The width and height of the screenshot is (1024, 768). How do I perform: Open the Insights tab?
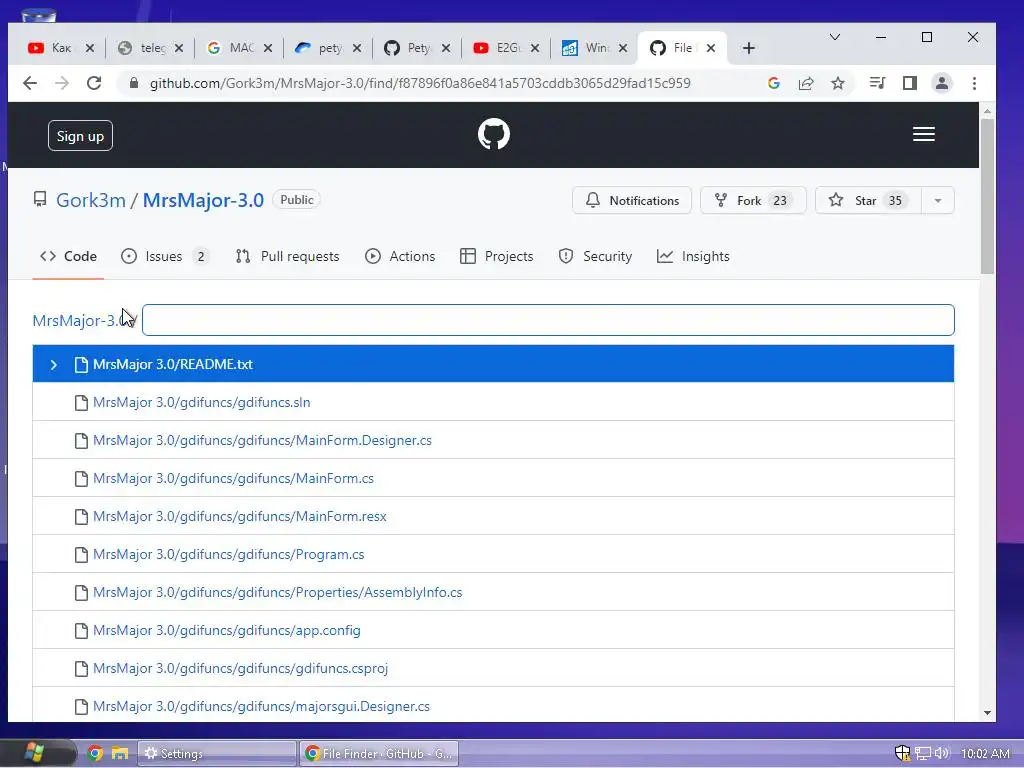pyautogui.click(x=693, y=256)
